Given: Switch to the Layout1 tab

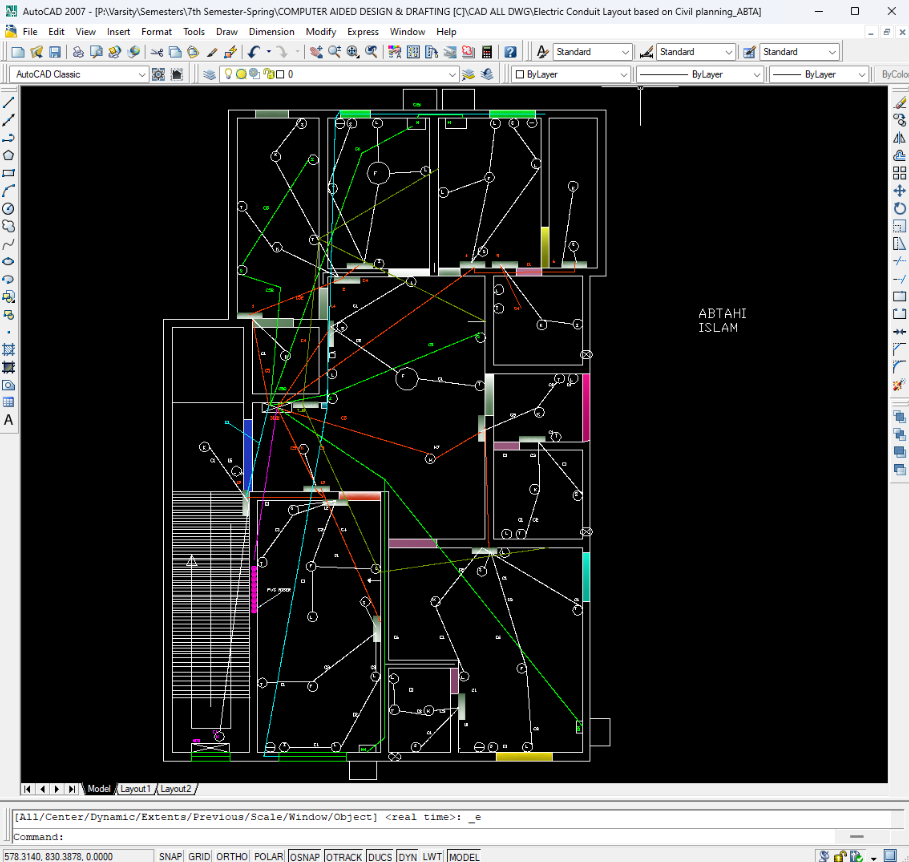Looking at the screenshot, I should point(135,789).
